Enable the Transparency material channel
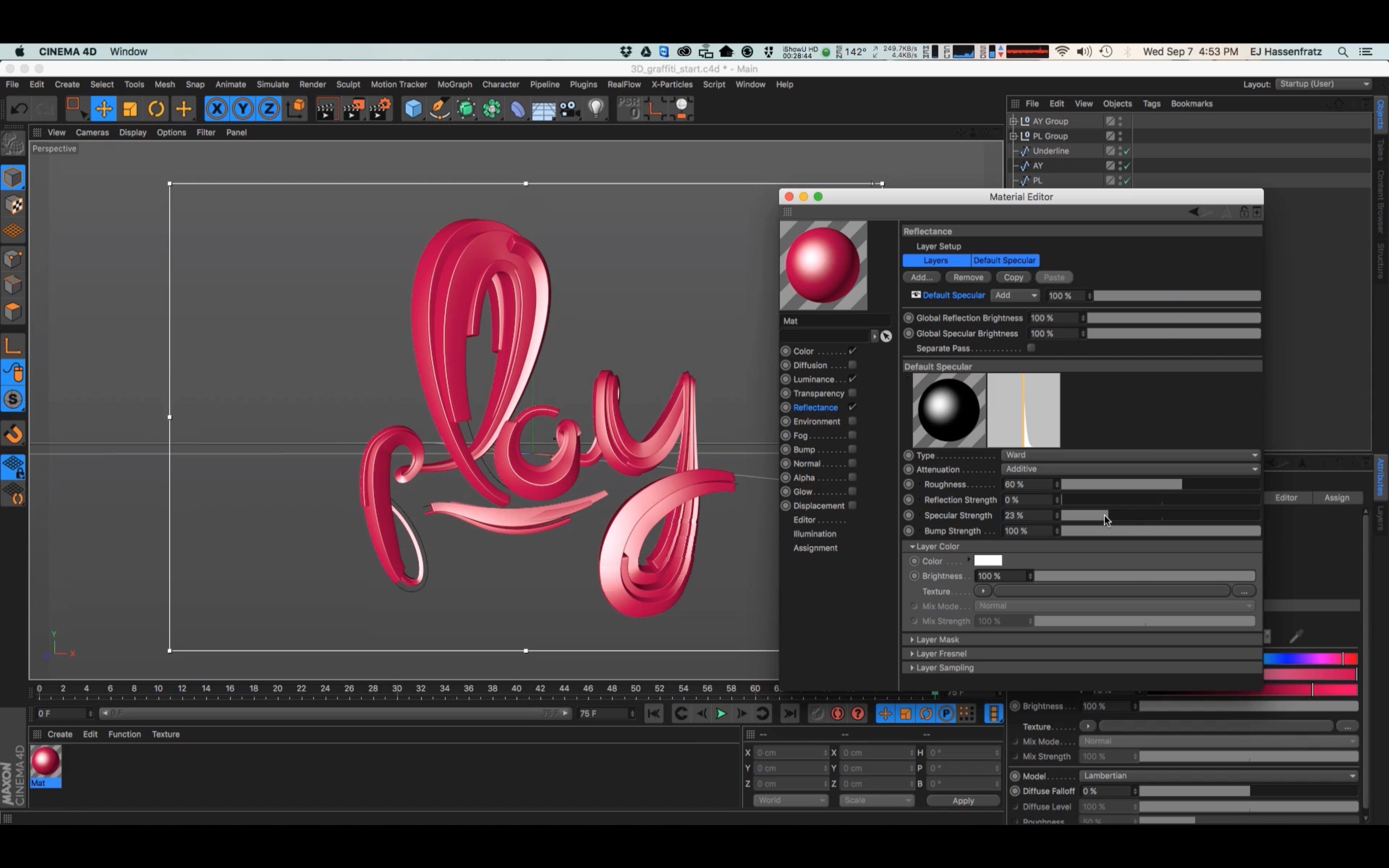The width and height of the screenshot is (1389, 868). (x=852, y=393)
